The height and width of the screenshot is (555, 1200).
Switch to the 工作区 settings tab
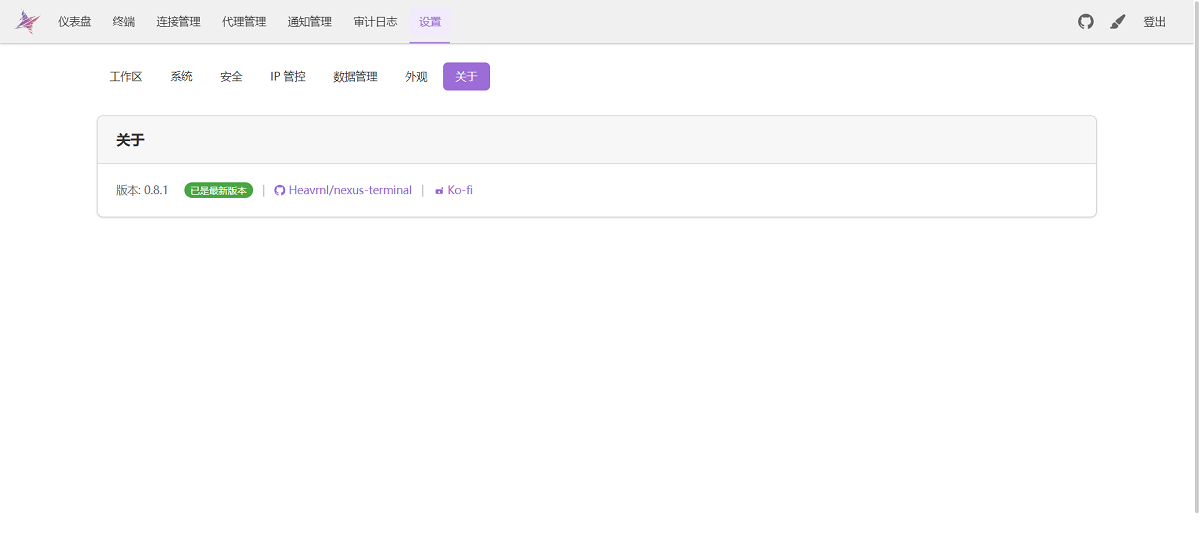126,77
